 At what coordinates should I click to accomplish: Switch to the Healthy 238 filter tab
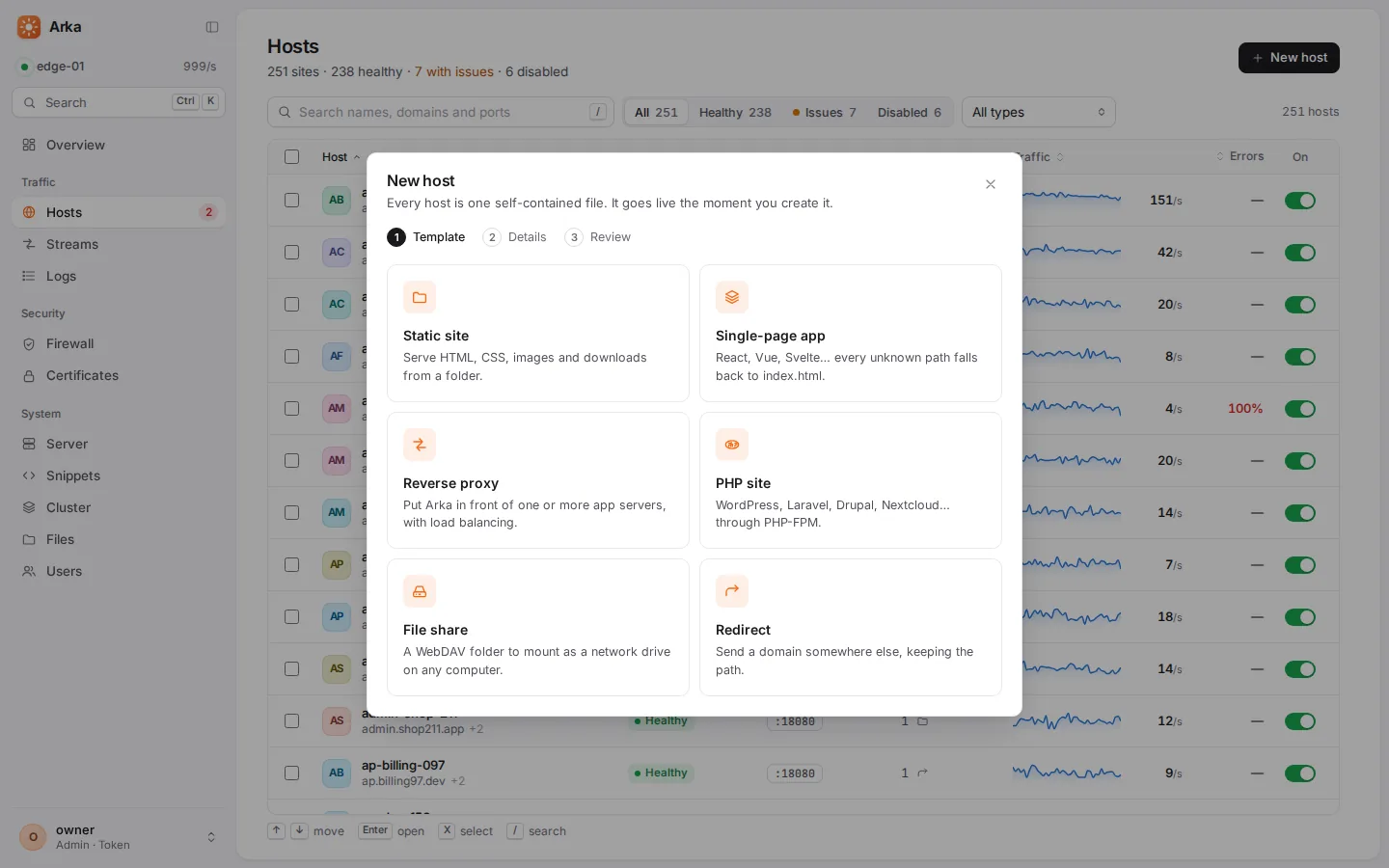click(x=735, y=112)
